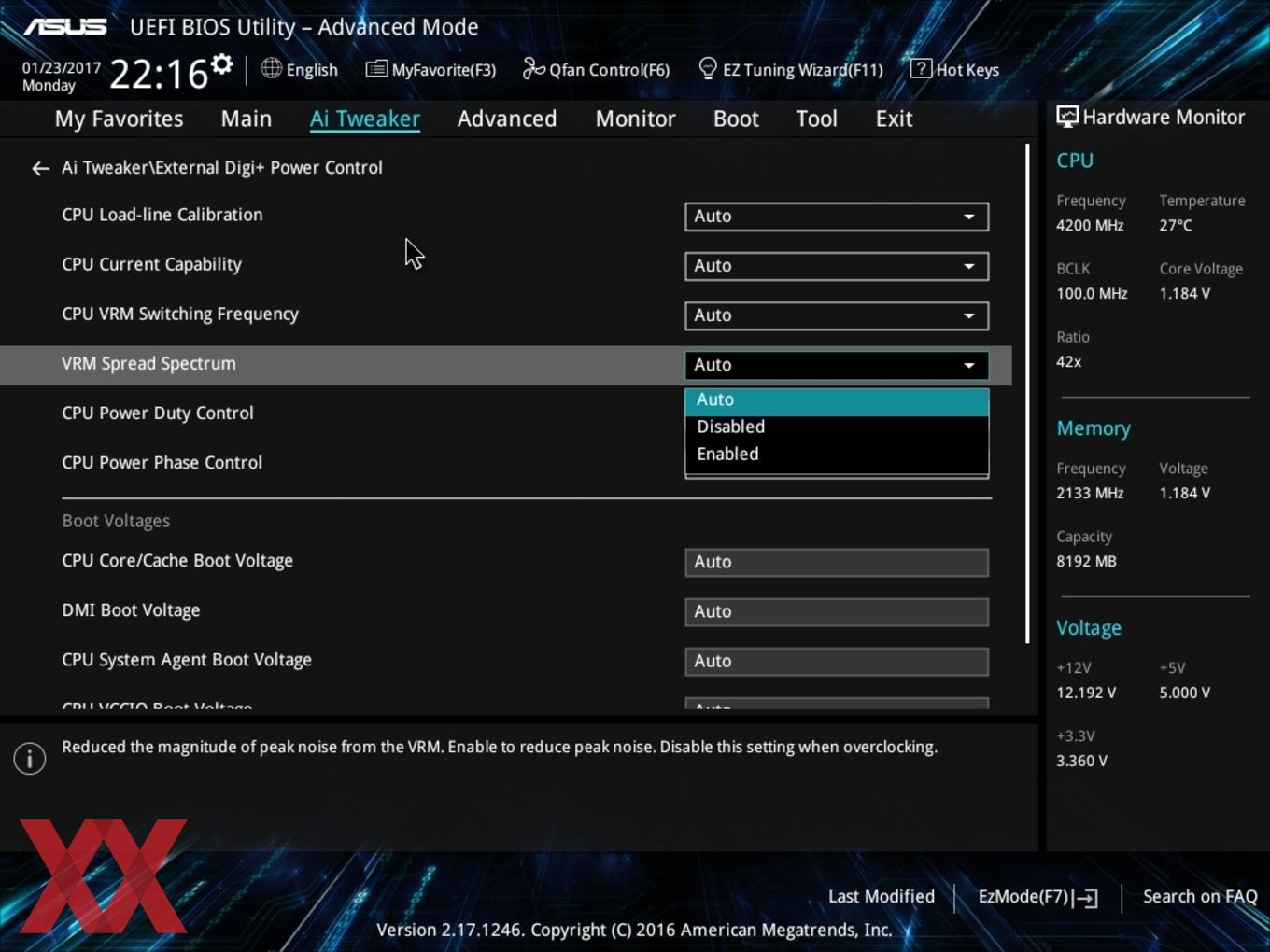Click +12V reading 12.192 V

click(1086, 693)
